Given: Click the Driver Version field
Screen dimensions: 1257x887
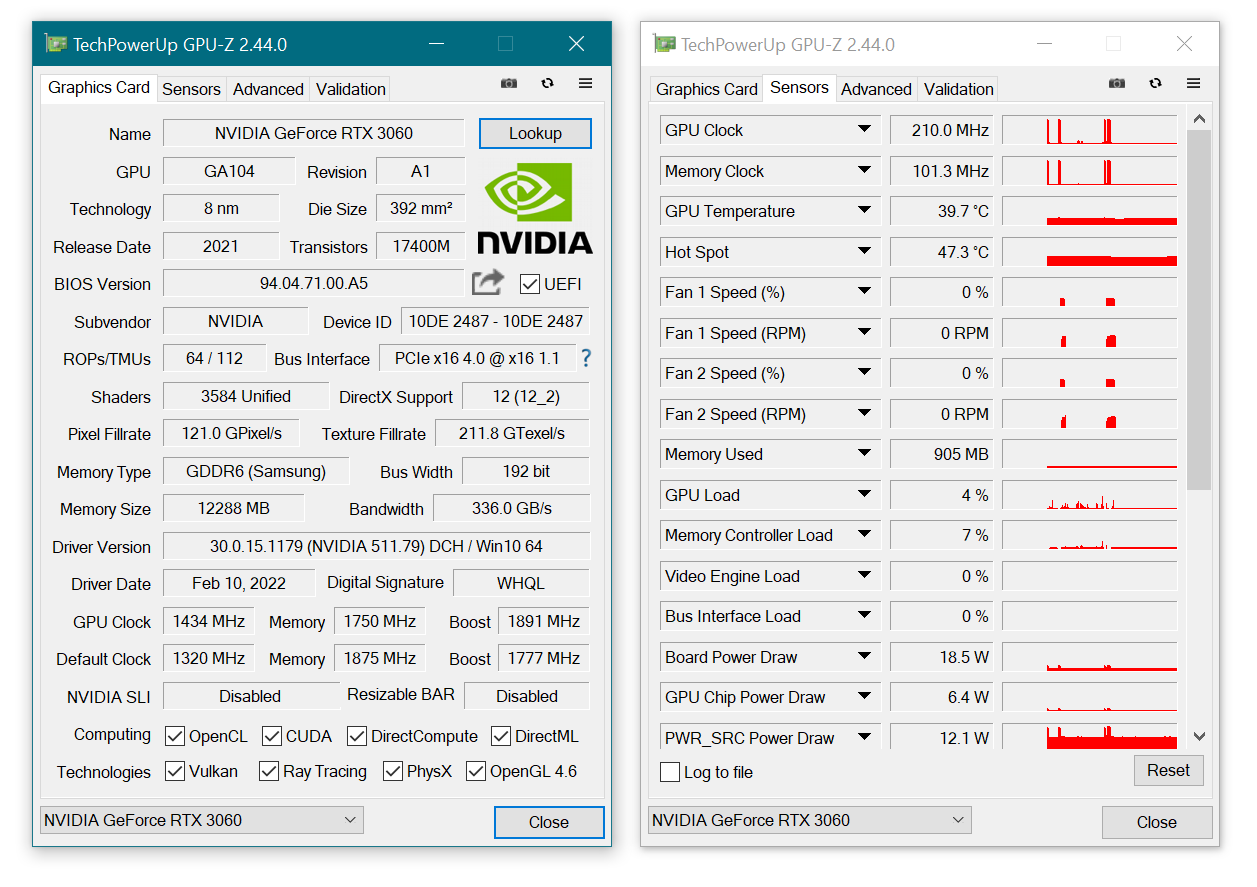Looking at the screenshot, I should click(376, 546).
